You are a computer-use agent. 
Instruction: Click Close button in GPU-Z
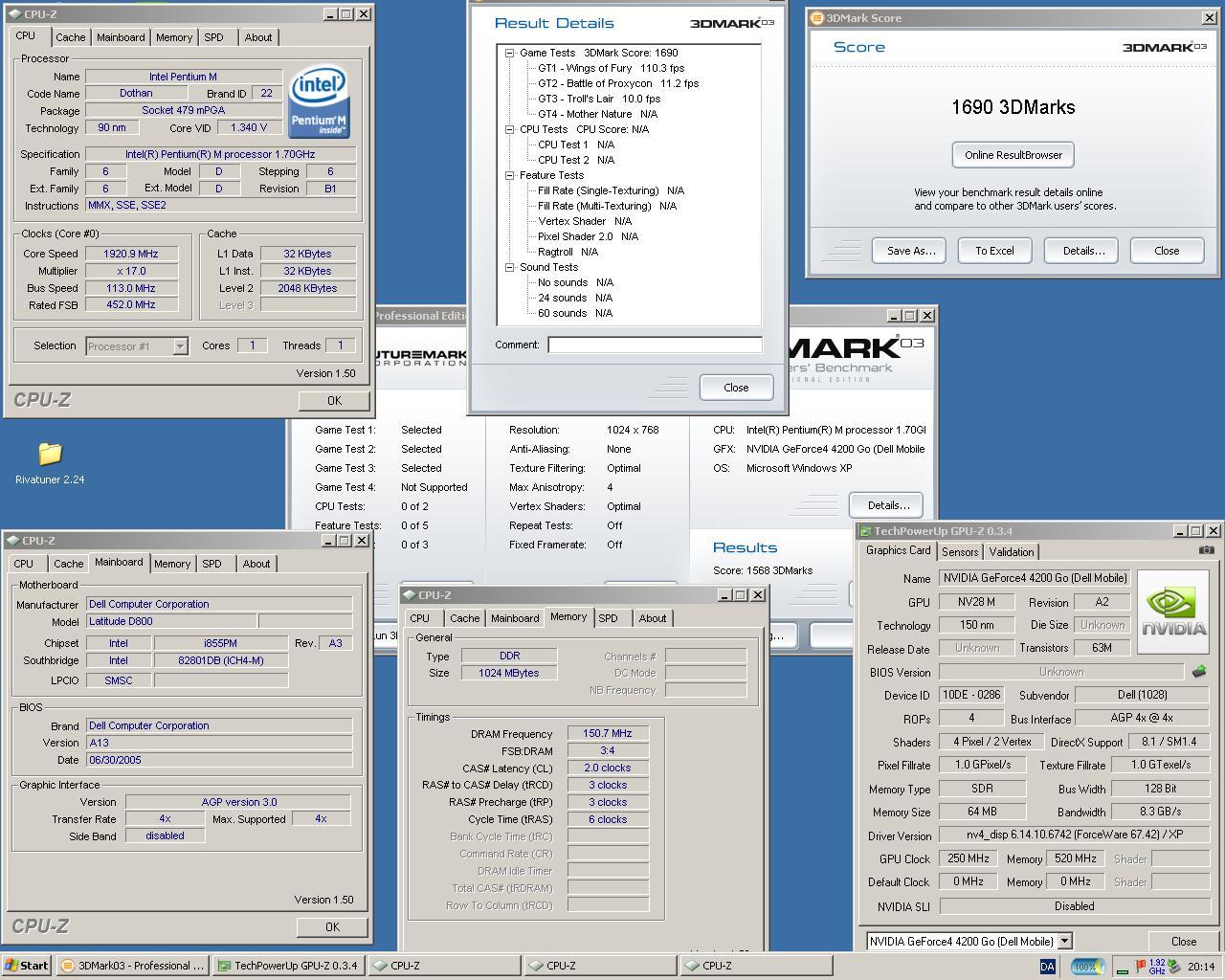[x=1184, y=942]
